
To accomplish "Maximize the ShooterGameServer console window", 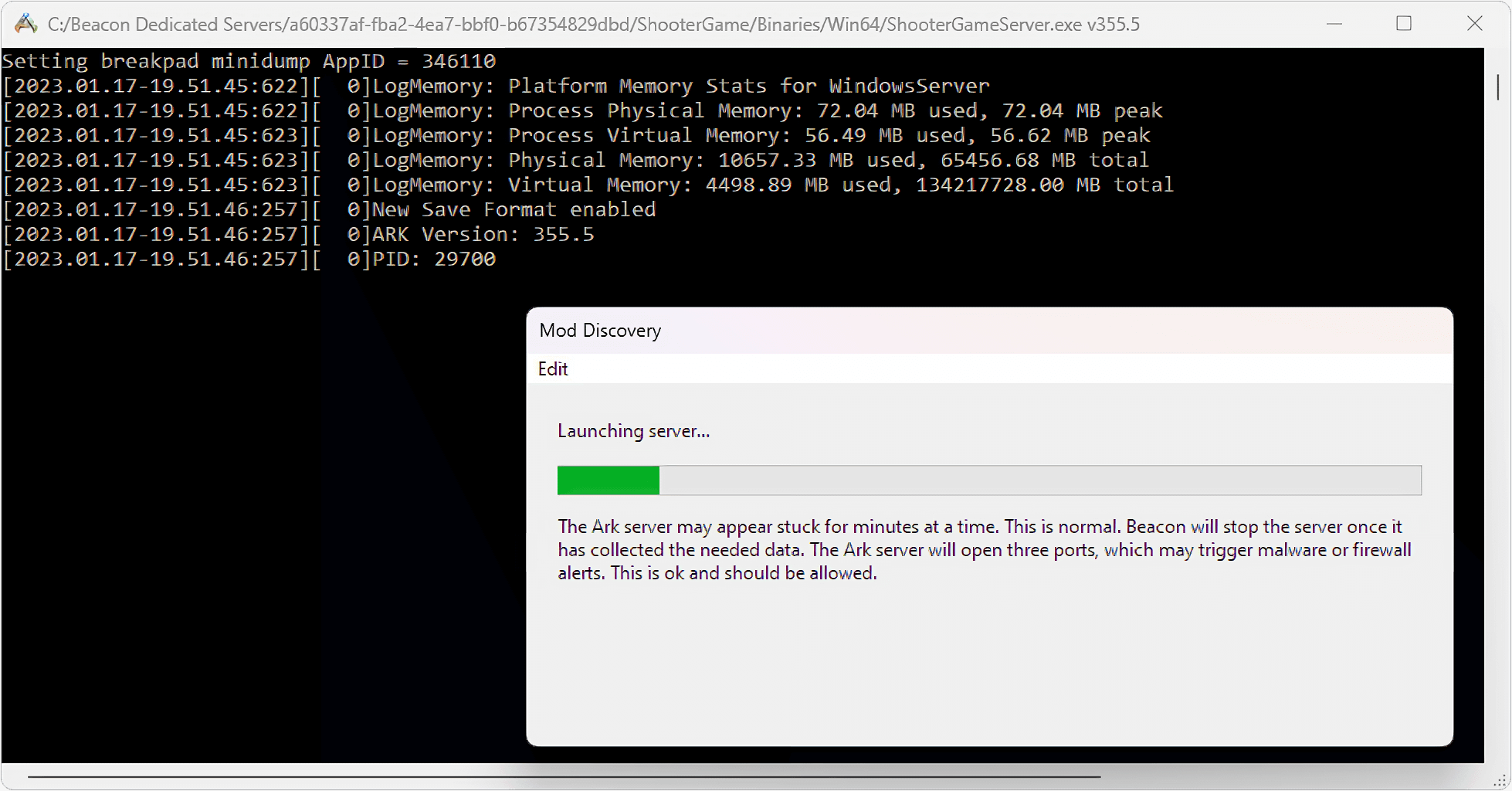I will (1404, 24).
